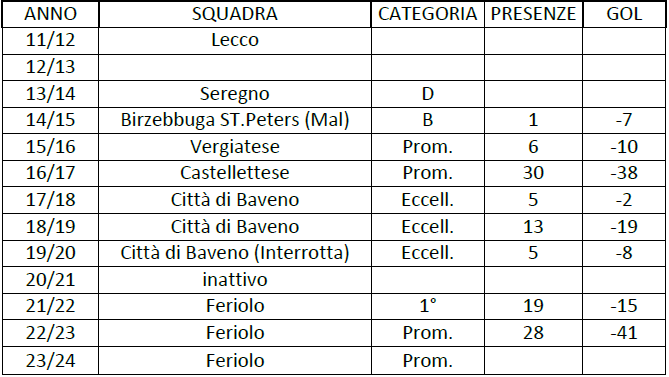669x377 pixels.
Task: Select the SQUADRA header cell
Action: [235, 14]
